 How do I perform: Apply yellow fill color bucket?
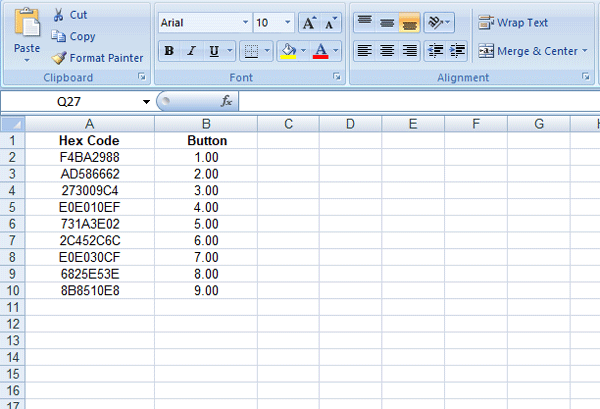(x=288, y=51)
